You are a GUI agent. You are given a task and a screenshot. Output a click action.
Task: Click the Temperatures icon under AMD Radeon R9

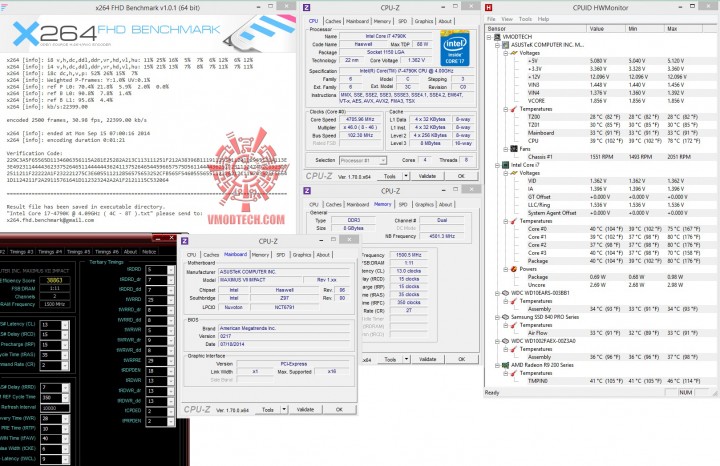pos(514,373)
